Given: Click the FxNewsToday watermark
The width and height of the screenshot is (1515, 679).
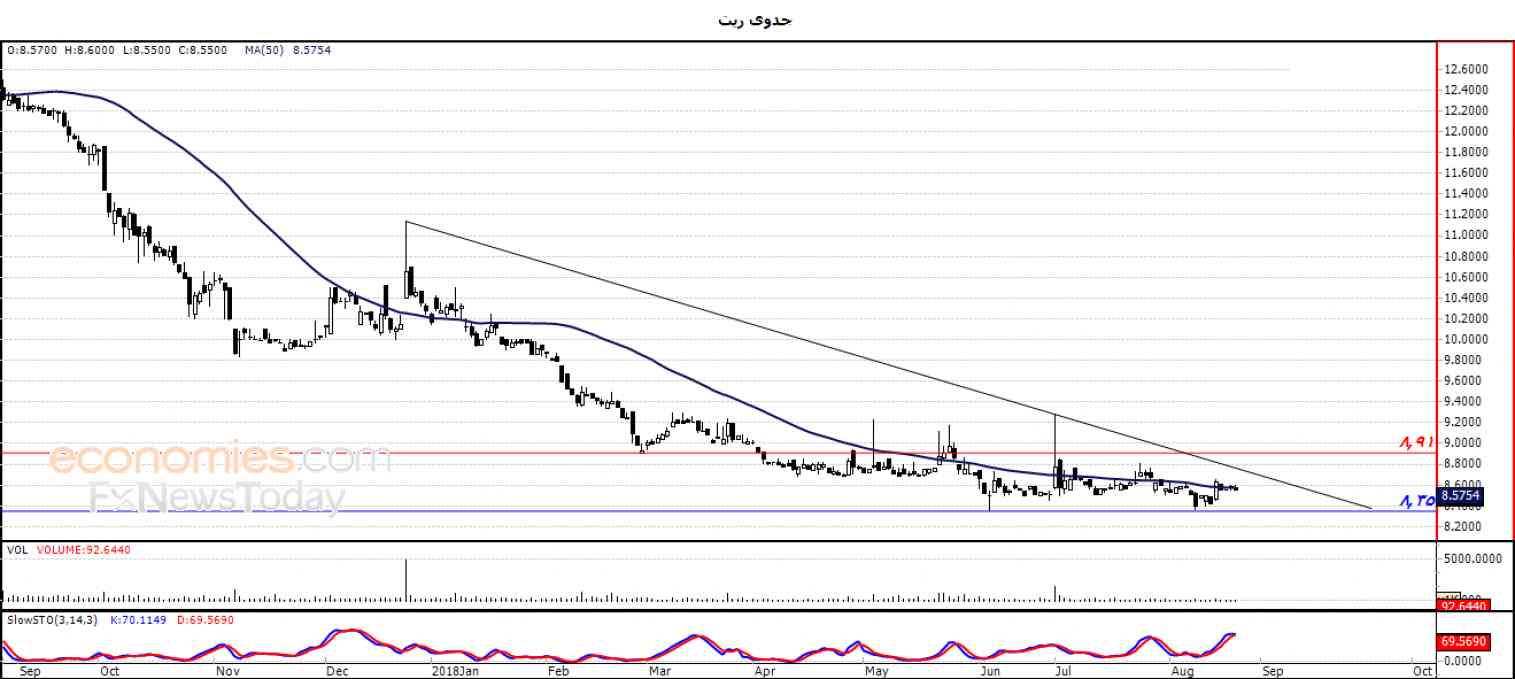Looking at the screenshot, I should (x=217, y=497).
